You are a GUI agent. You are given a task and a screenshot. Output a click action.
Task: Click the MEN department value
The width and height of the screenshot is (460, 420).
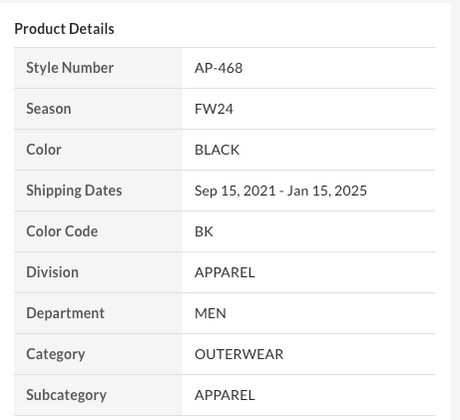pyautogui.click(x=210, y=313)
